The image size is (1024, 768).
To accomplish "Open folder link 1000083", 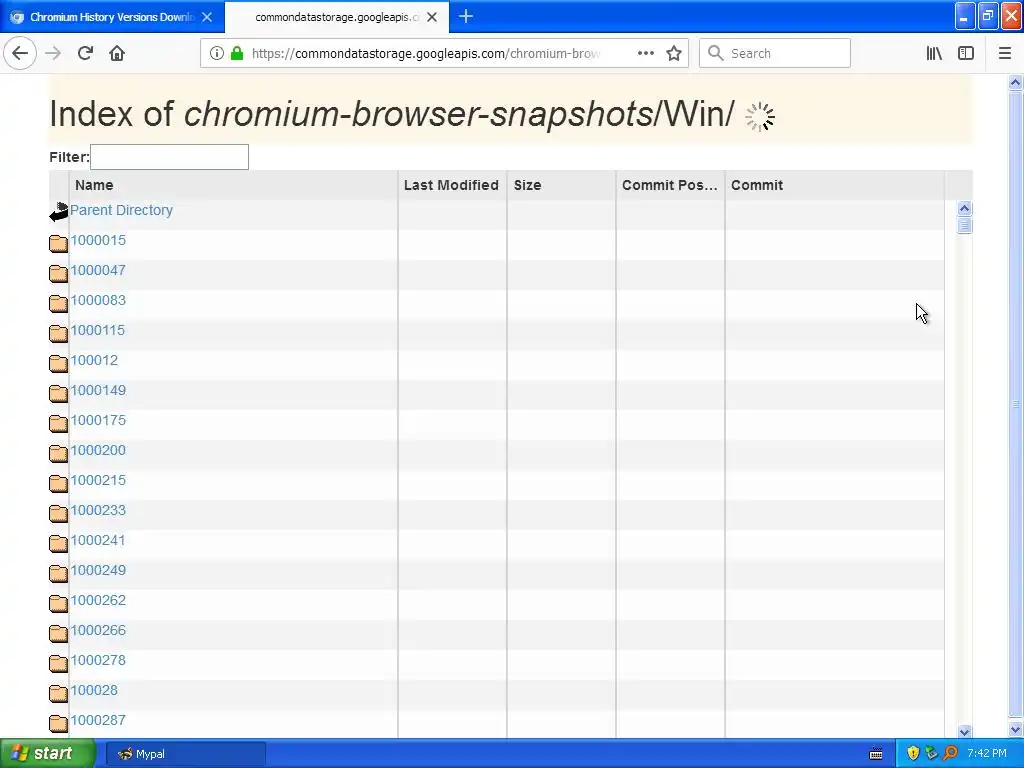I will [x=98, y=300].
